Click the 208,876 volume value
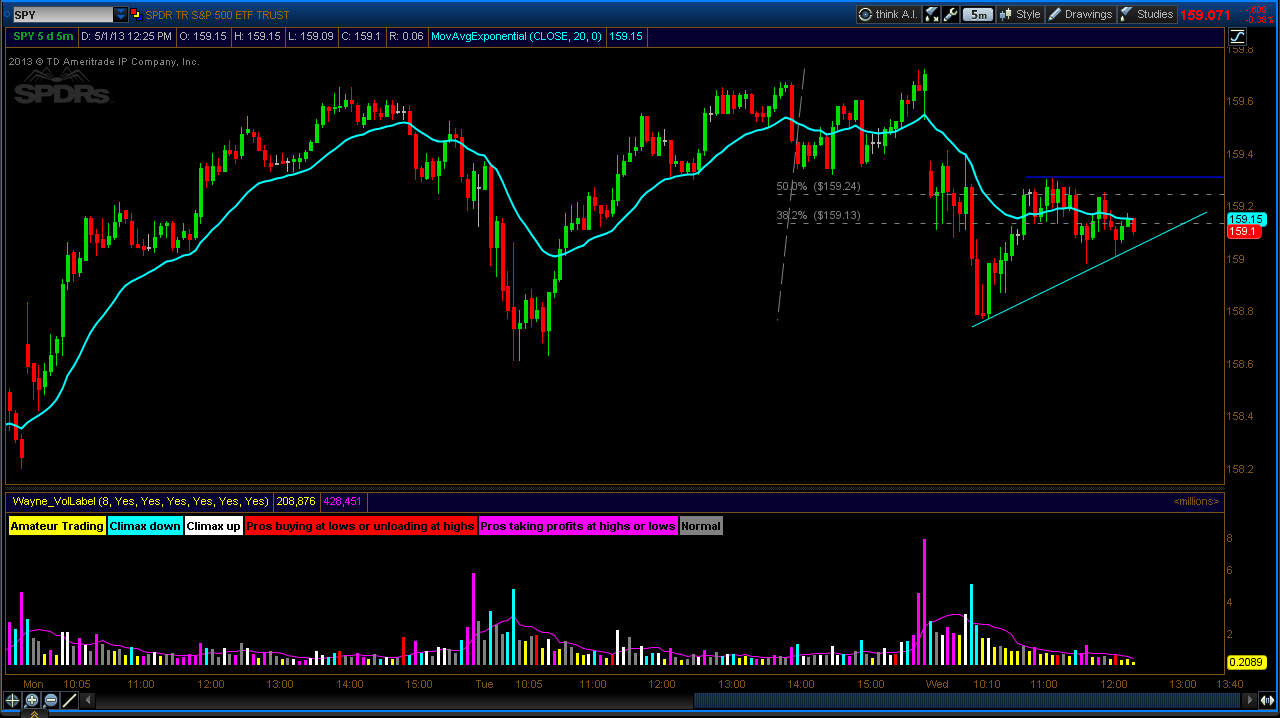 click(296, 501)
